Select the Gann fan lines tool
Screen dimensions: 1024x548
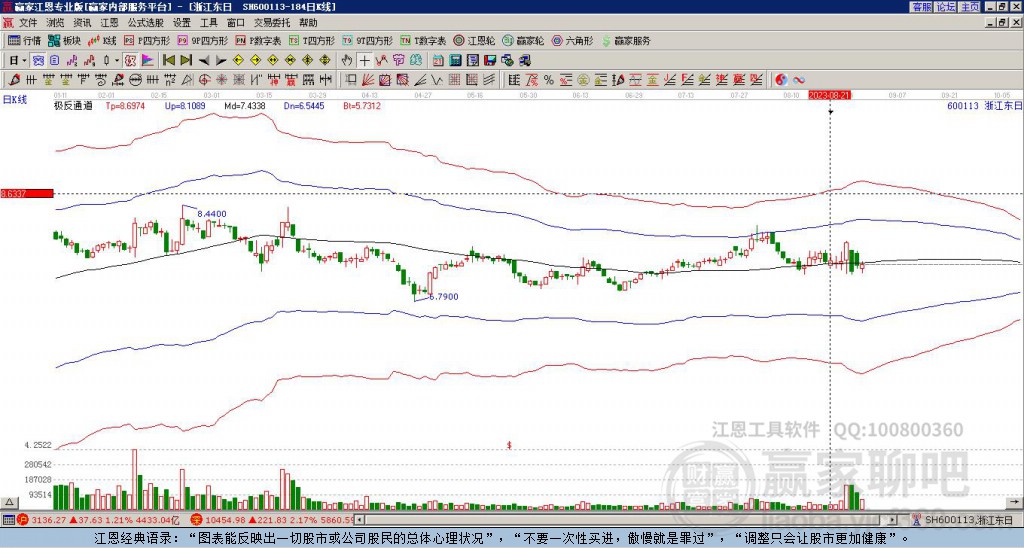(368, 80)
